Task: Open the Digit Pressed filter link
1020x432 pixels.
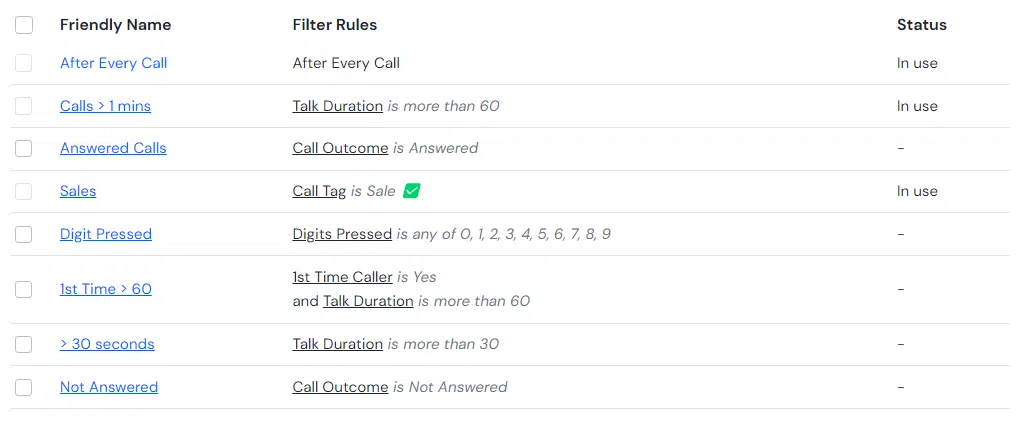Action: pos(106,234)
